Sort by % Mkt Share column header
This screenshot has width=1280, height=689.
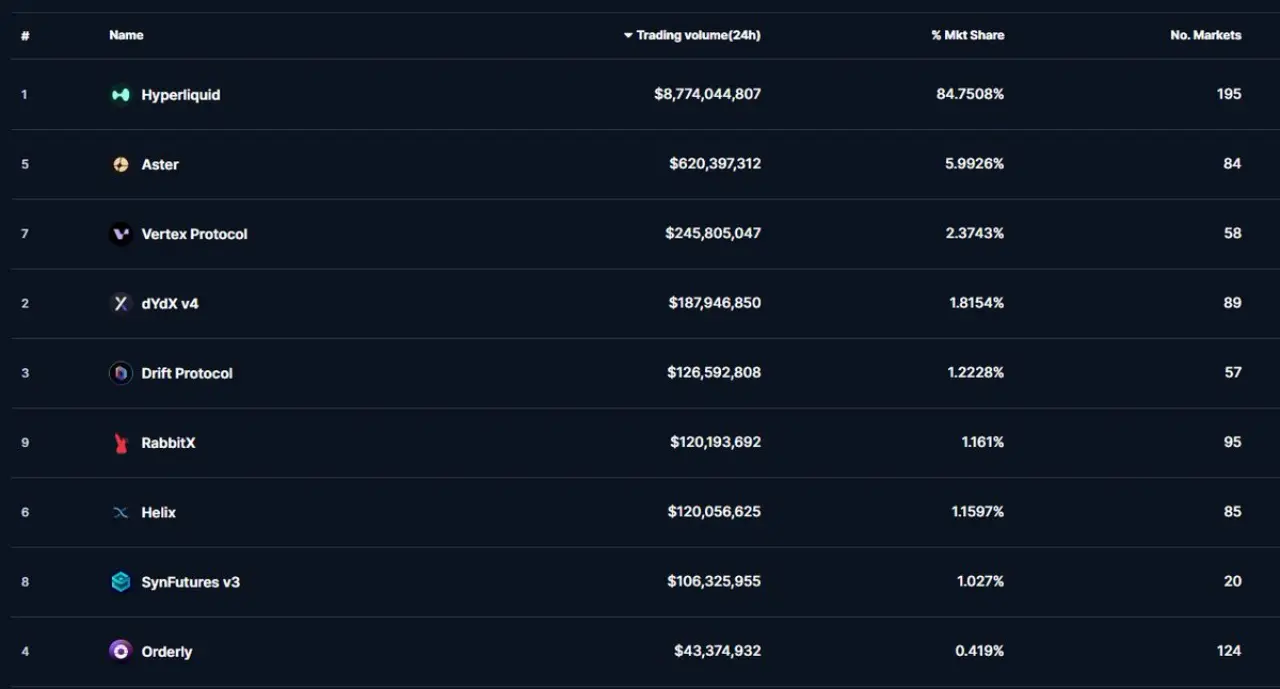967,35
